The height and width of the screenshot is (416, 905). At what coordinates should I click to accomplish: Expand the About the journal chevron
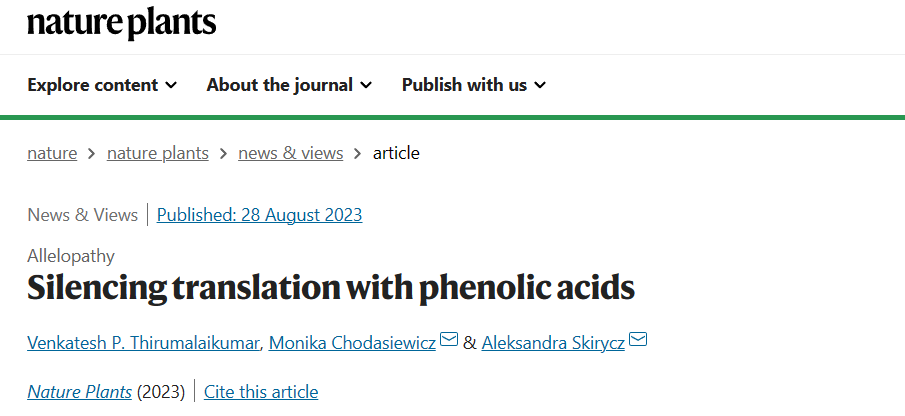366,85
